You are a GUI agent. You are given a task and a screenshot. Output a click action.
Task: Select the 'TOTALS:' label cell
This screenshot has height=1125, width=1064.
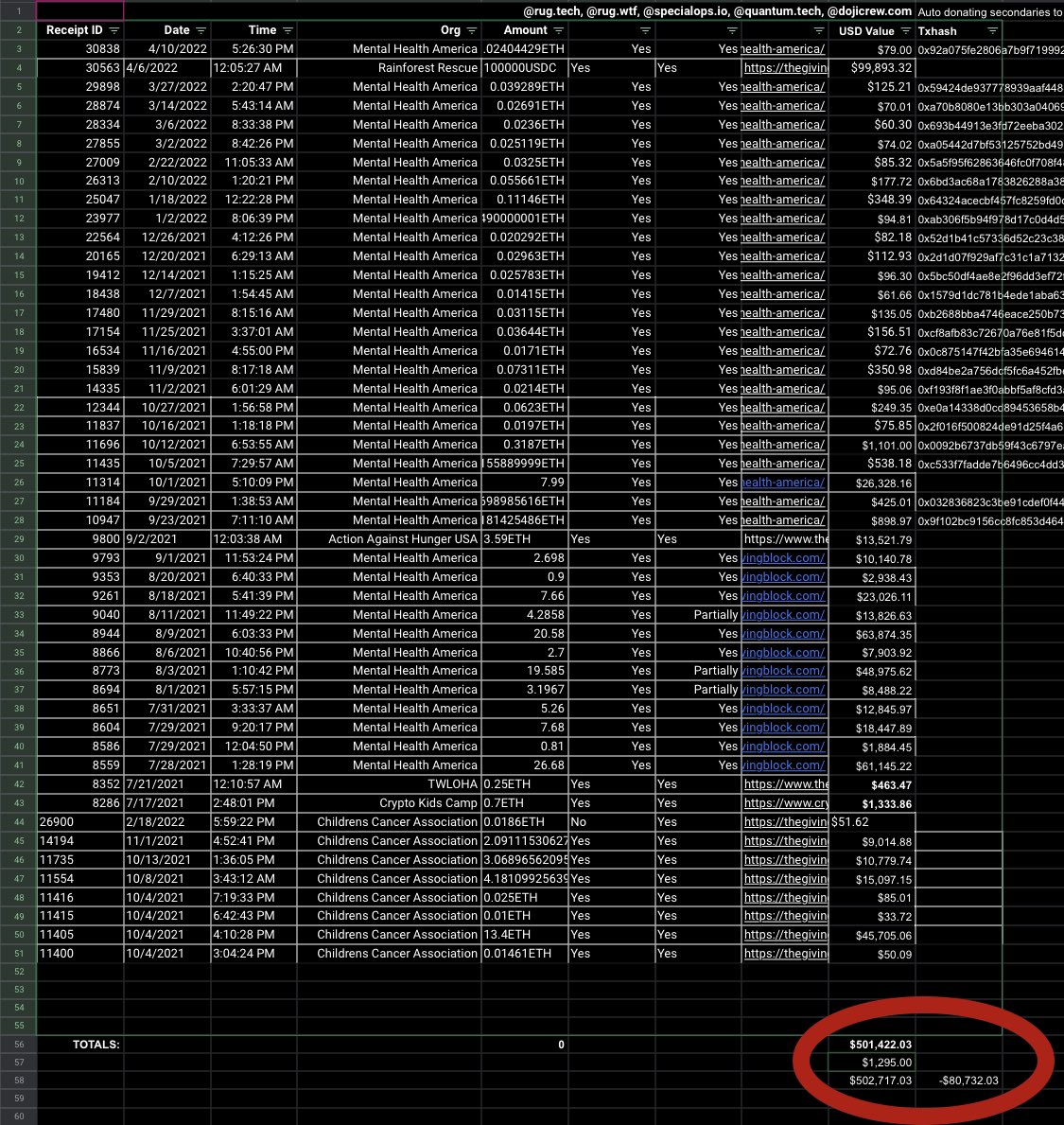coord(80,1045)
